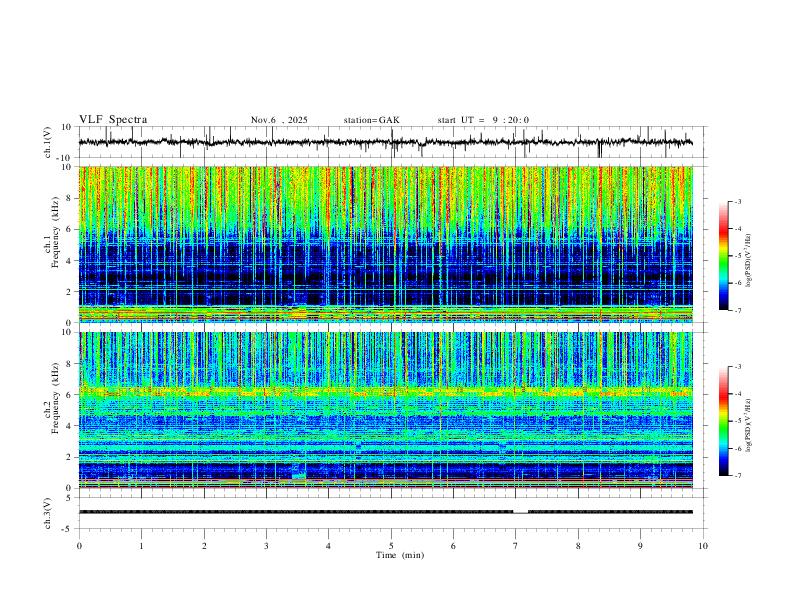This screenshot has width=792, height=612.
Task: Click the "ch.3(V)" axis label
Action: coord(48,513)
